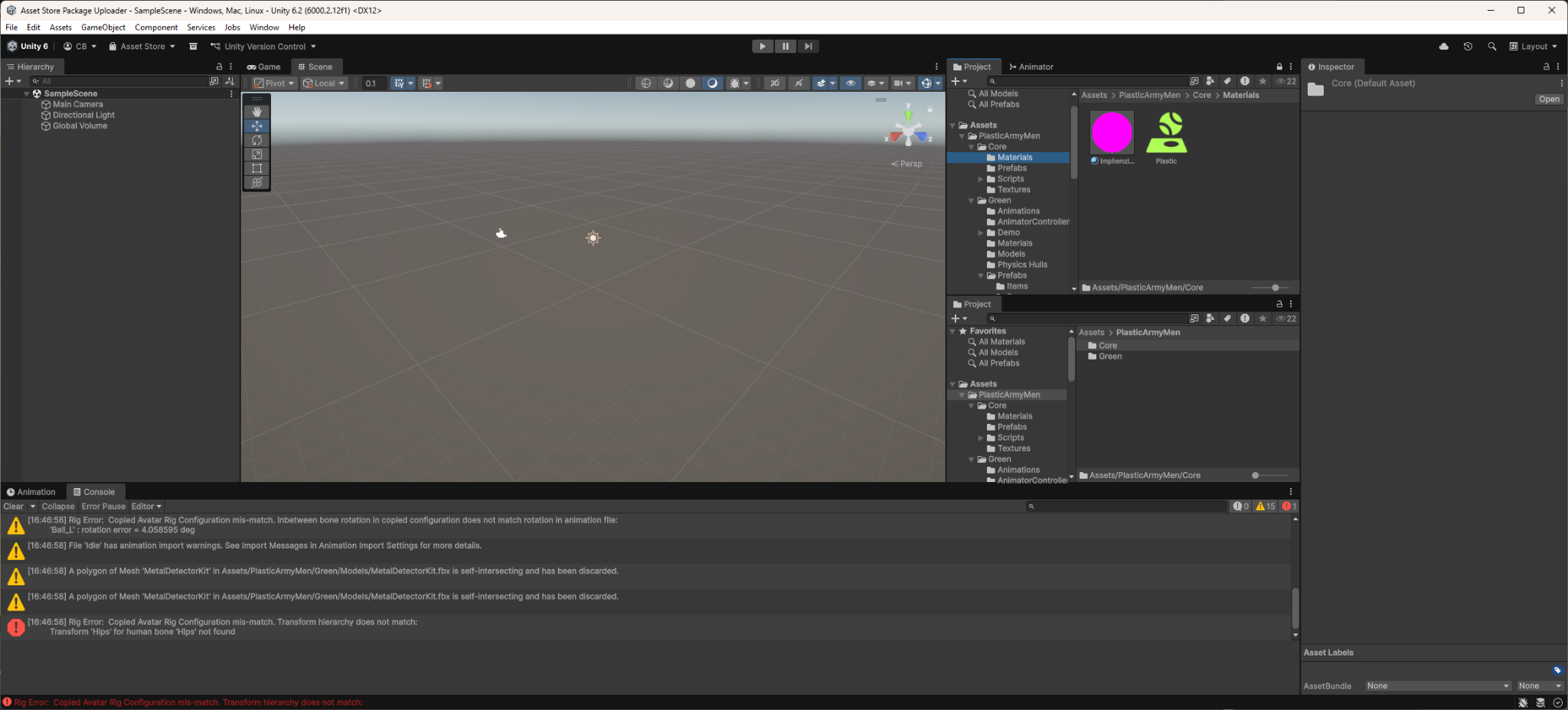1568x710 pixels.
Task: Toggle Console warnings count filter
Action: click(x=1266, y=506)
